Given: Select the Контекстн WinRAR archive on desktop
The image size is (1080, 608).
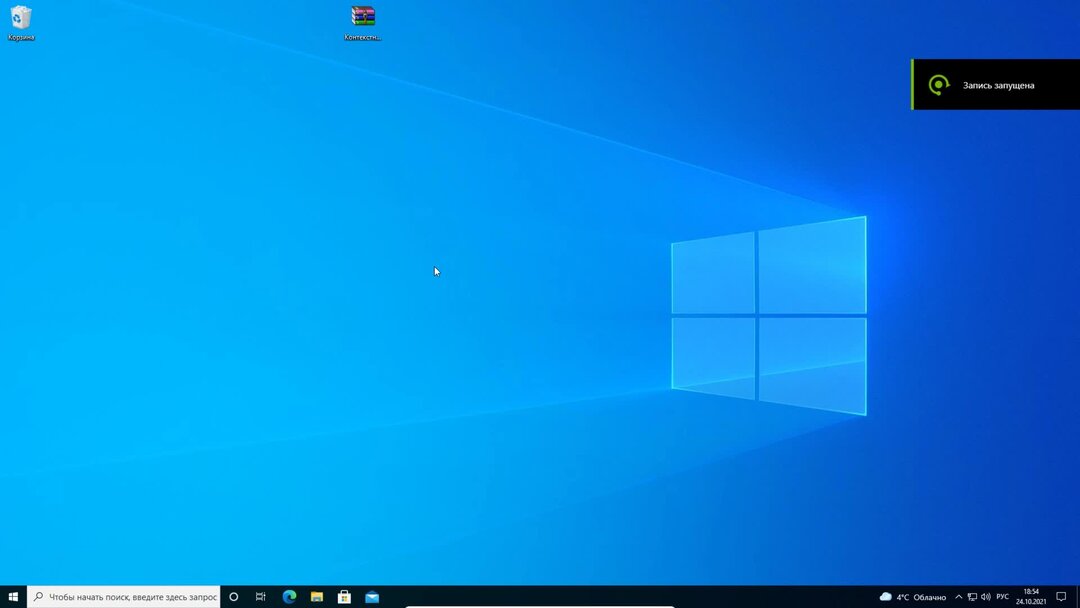Looking at the screenshot, I should coord(362,18).
